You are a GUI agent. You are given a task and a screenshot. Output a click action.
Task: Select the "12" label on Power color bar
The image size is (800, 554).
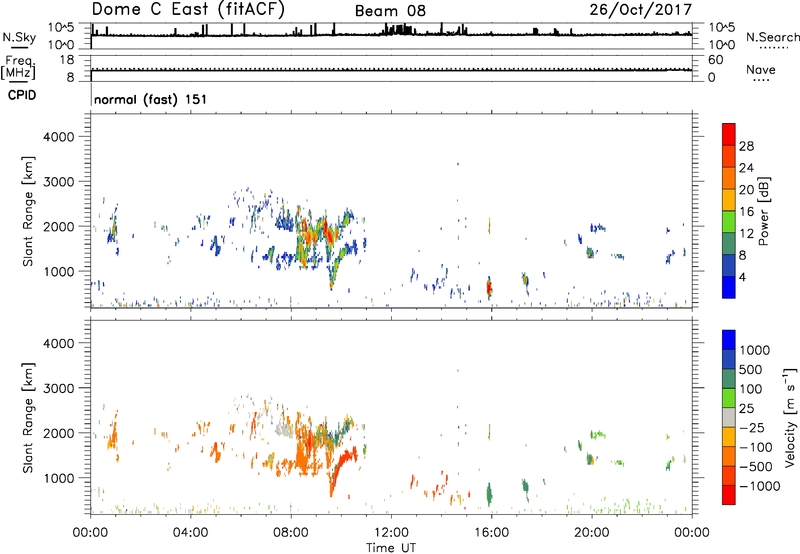point(746,234)
